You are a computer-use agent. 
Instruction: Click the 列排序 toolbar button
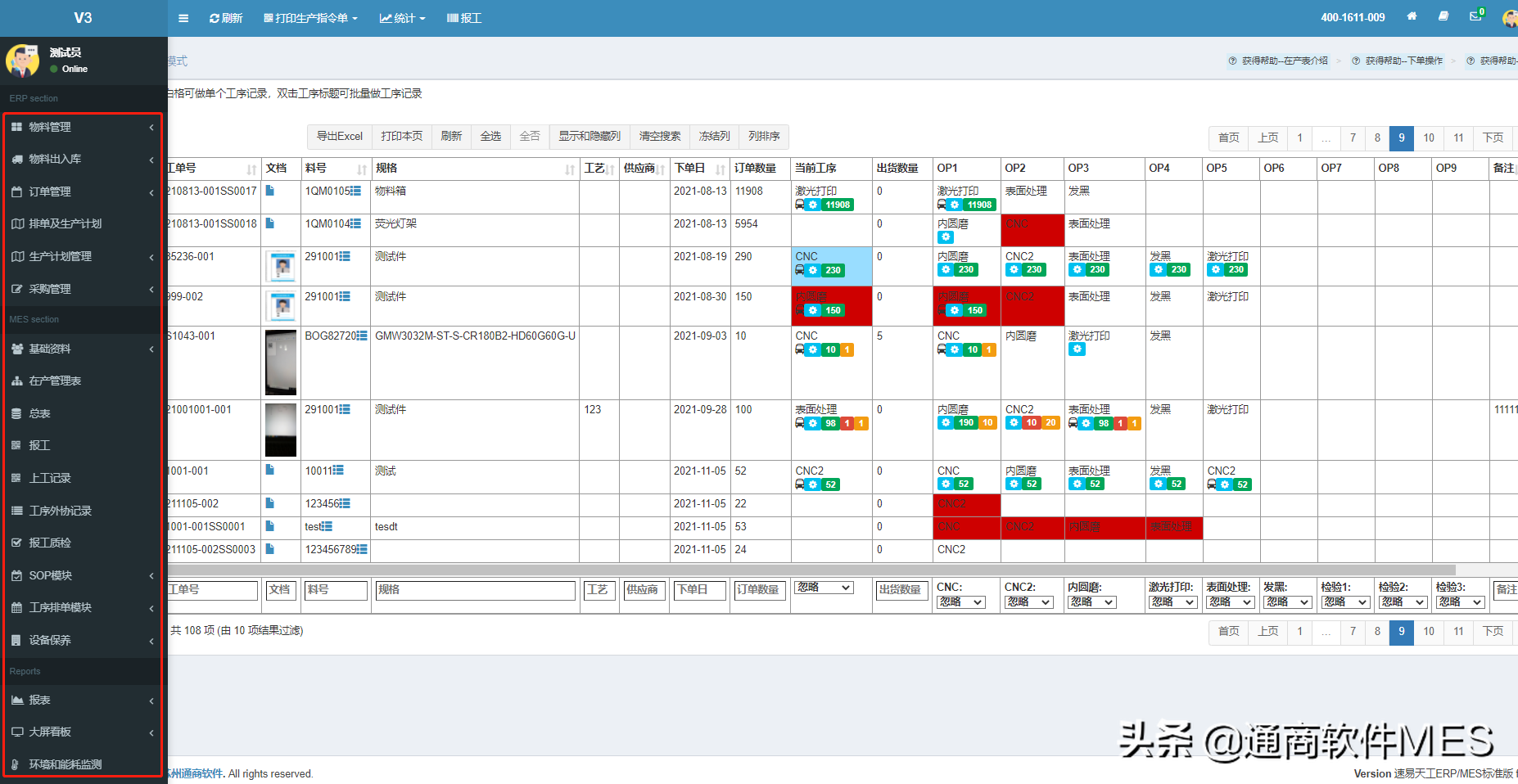click(764, 137)
